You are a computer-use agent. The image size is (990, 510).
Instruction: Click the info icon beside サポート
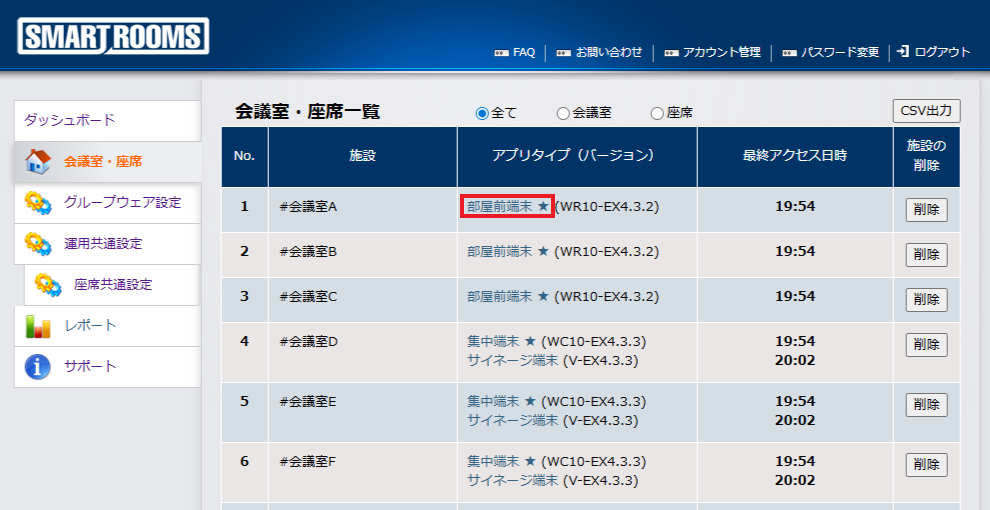38,367
